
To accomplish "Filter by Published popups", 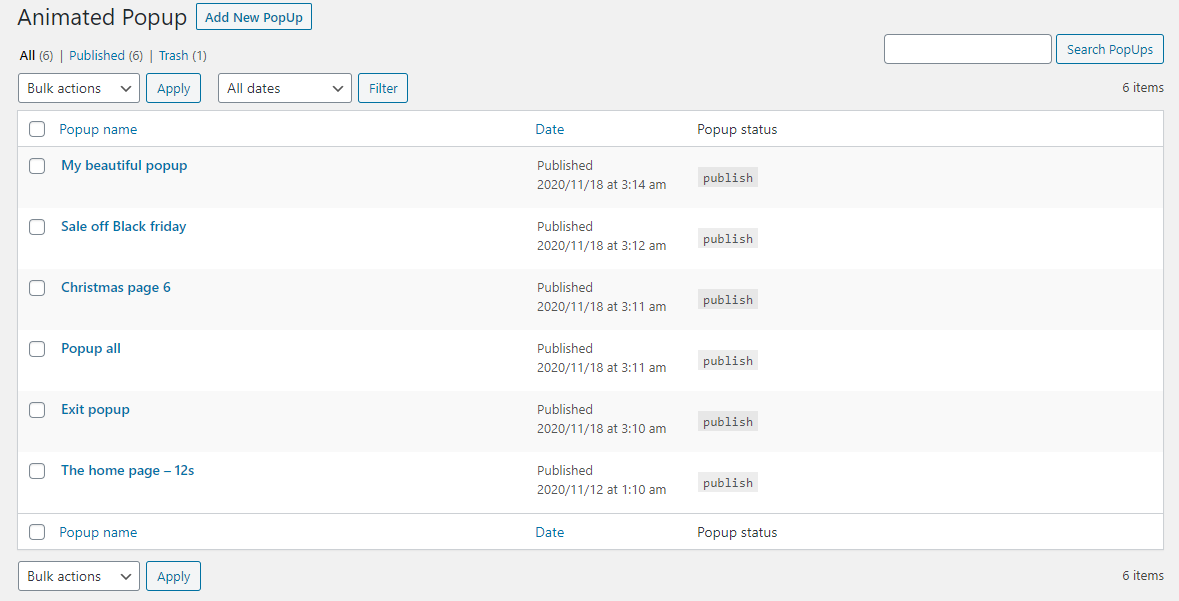I will 97,56.
